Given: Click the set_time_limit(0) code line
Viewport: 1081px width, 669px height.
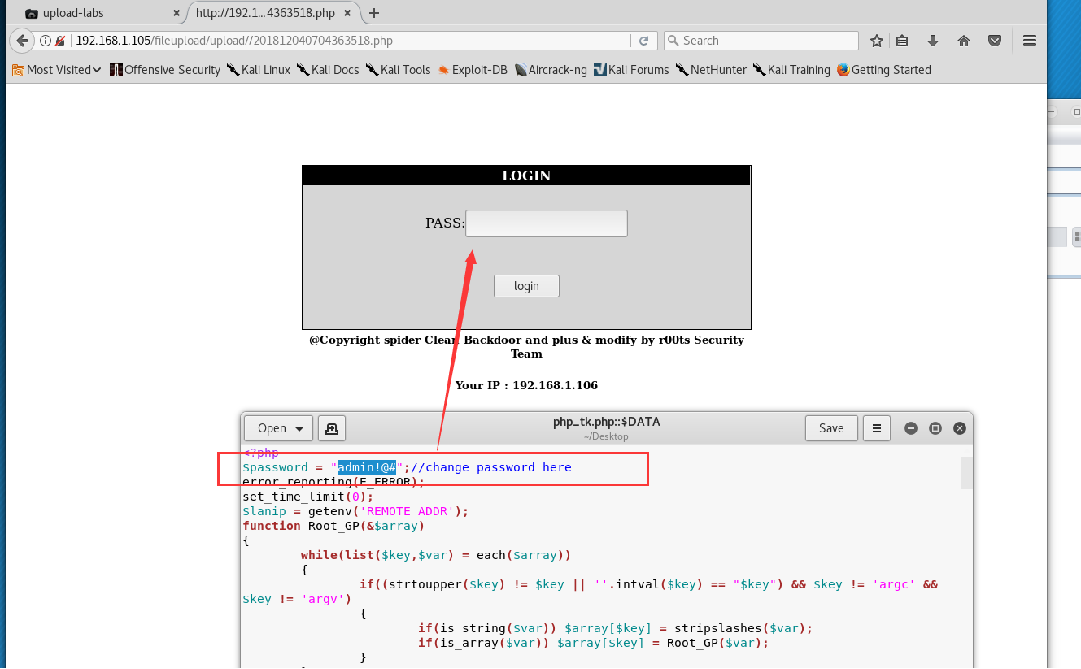Looking at the screenshot, I should (307, 497).
